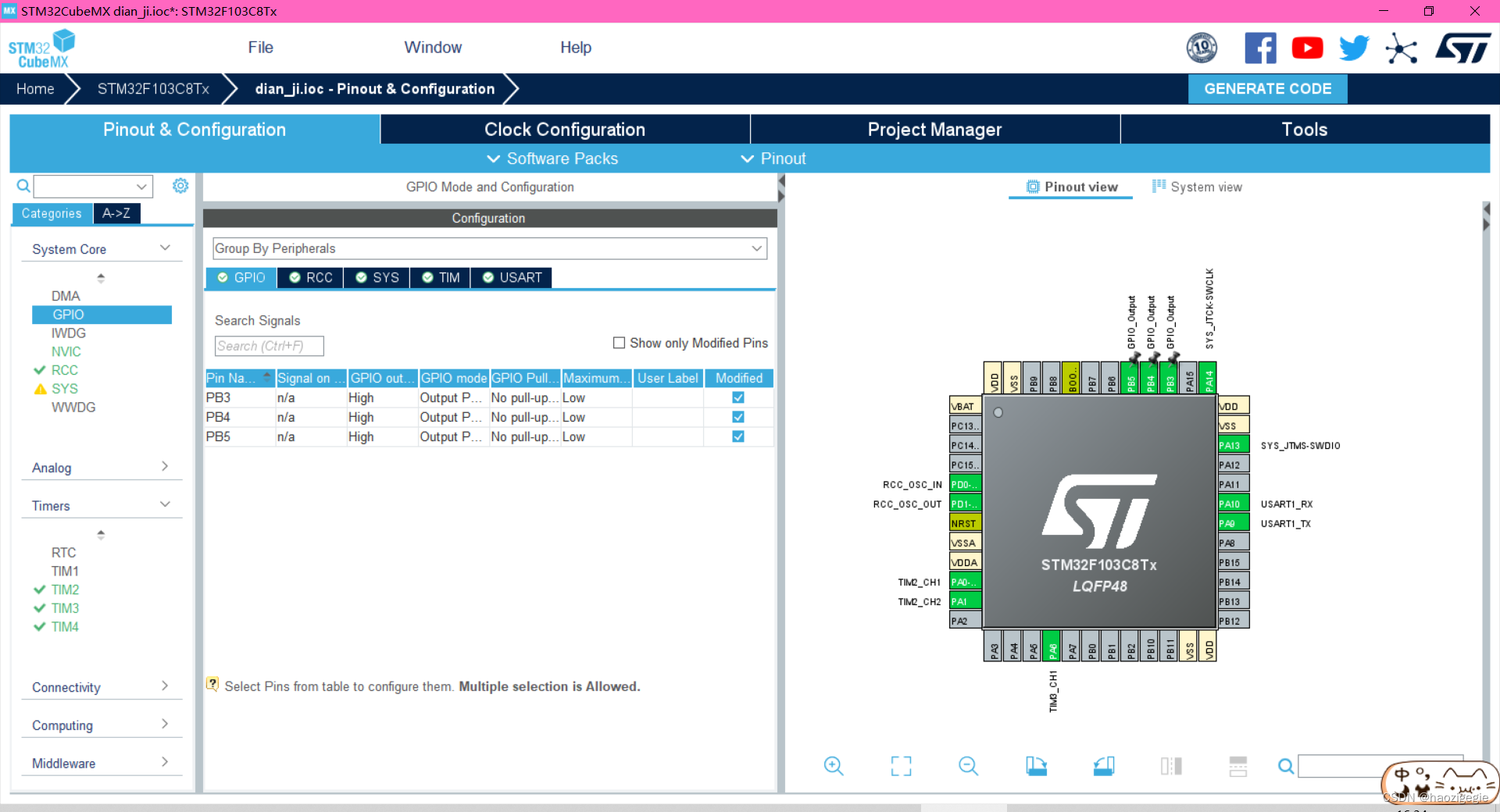Image resolution: width=1500 pixels, height=812 pixels.
Task: Click STM32F103C8Tx breadcrumb
Action: 153,89
